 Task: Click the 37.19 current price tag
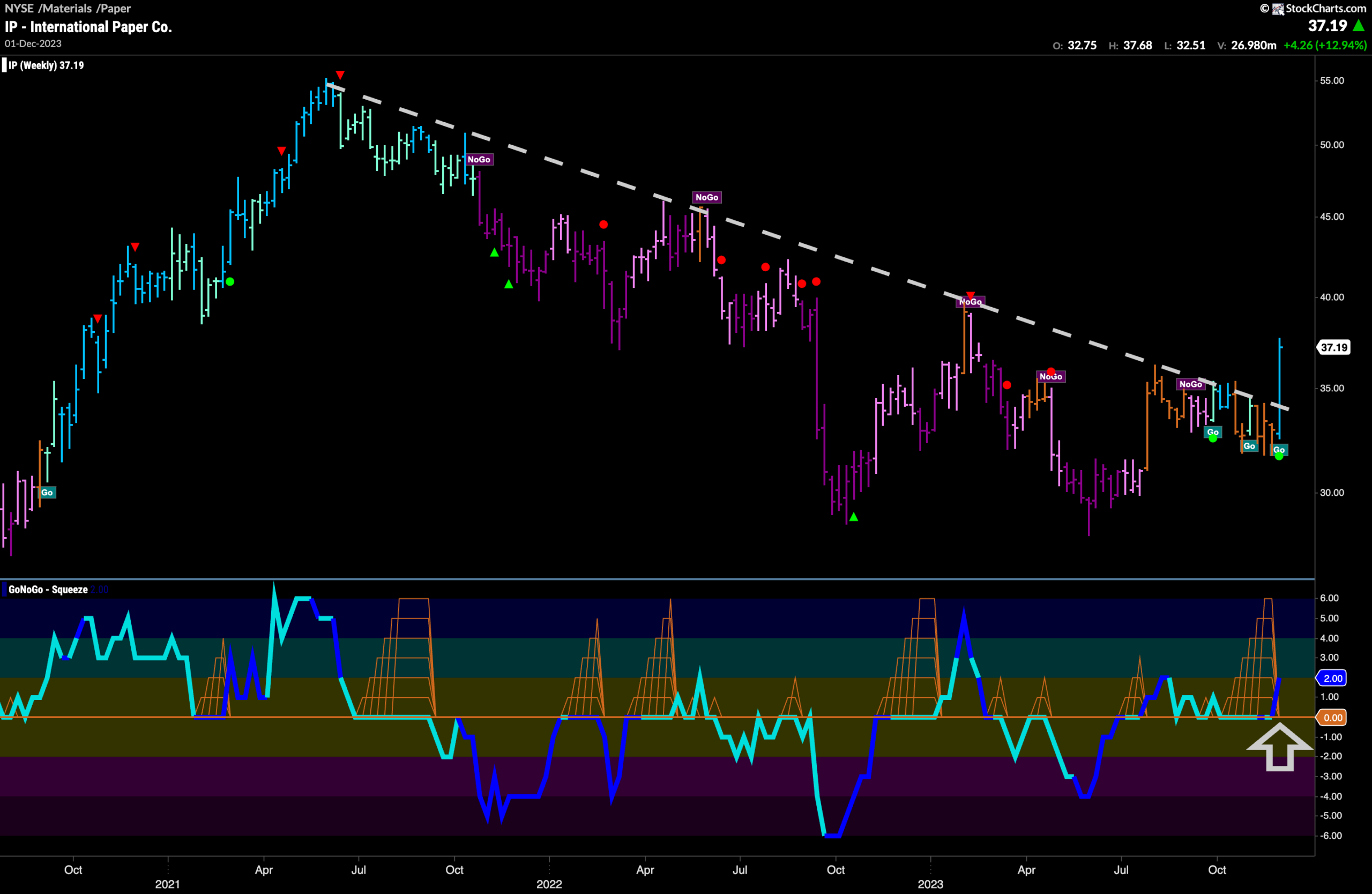(x=1334, y=347)
